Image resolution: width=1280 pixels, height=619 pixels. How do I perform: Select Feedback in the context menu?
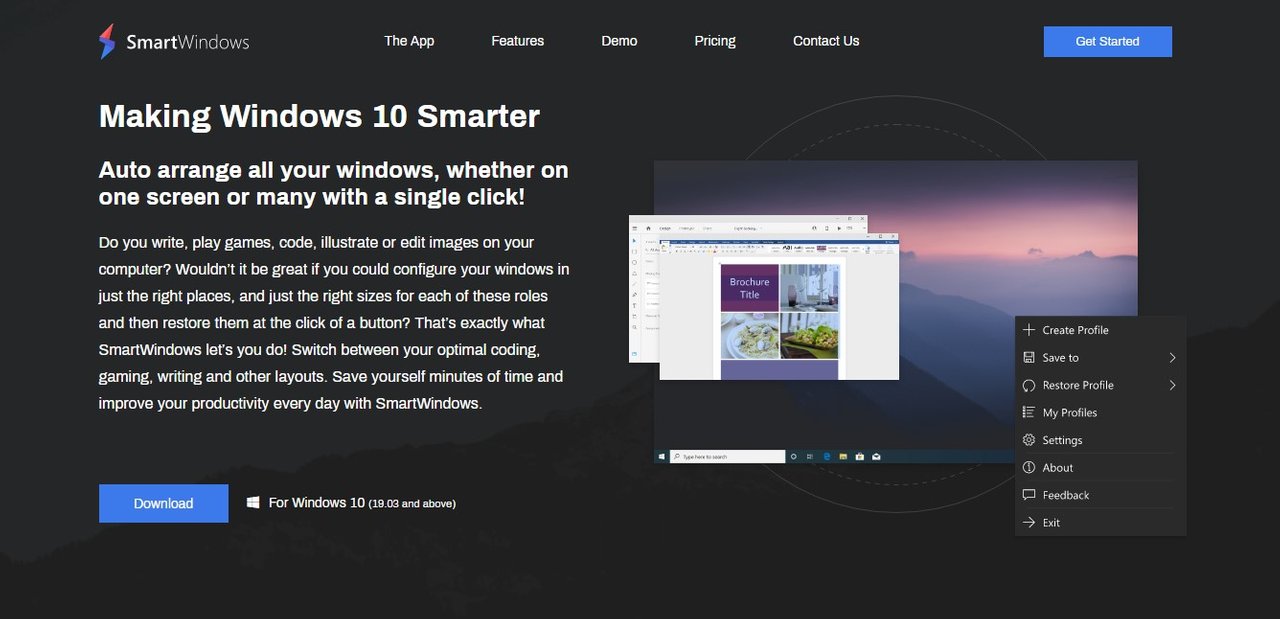click(1100, 495)
